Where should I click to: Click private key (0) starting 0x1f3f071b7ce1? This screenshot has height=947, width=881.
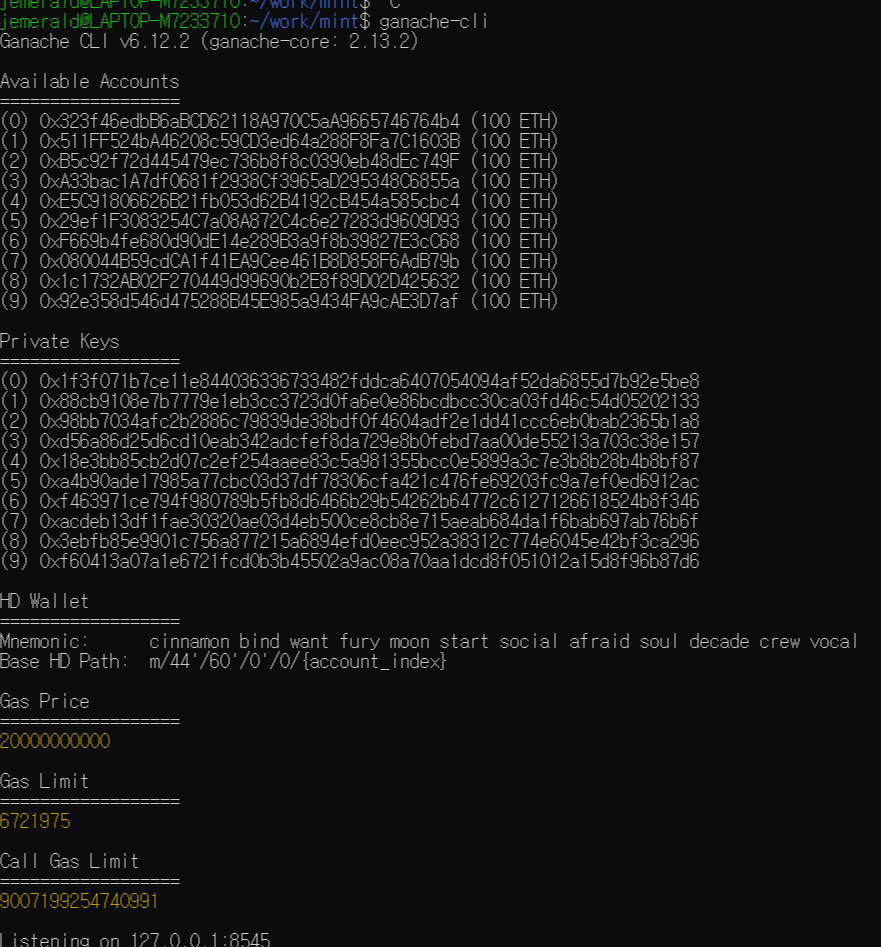tap(369, 381)
